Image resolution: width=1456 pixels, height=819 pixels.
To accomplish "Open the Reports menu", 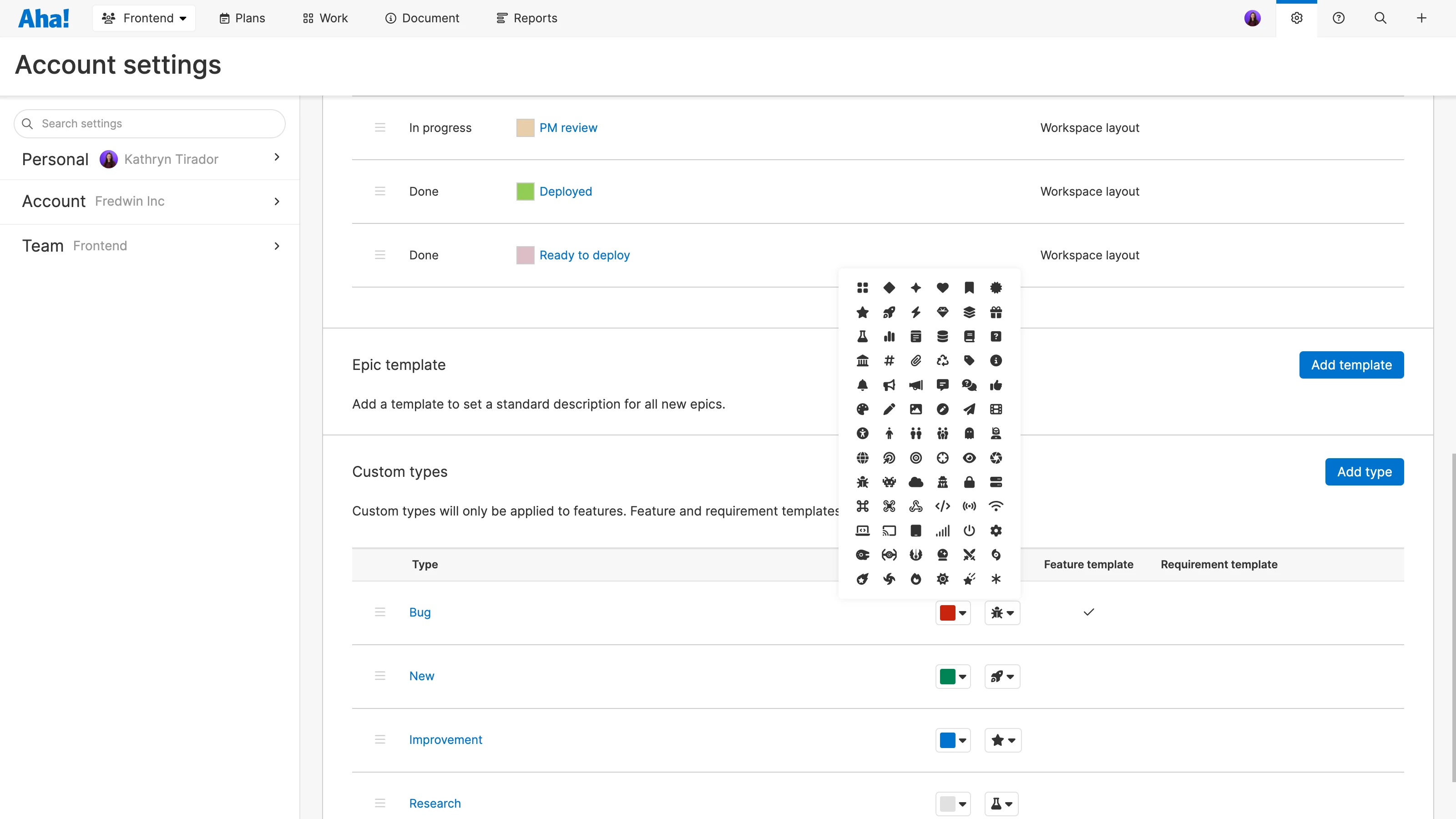I will point(527,18).
